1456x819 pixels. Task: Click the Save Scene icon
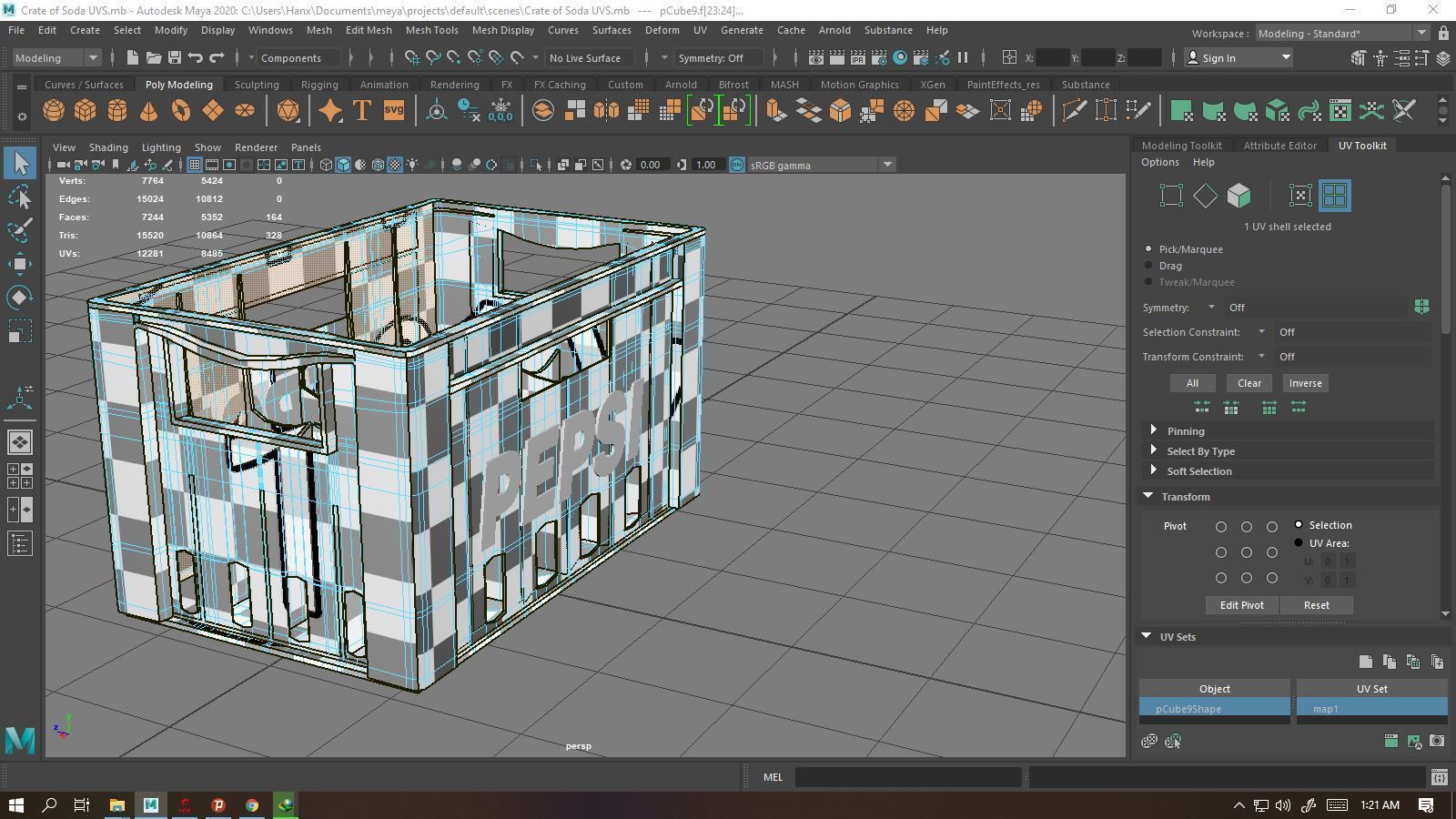(x=175, y=57)
